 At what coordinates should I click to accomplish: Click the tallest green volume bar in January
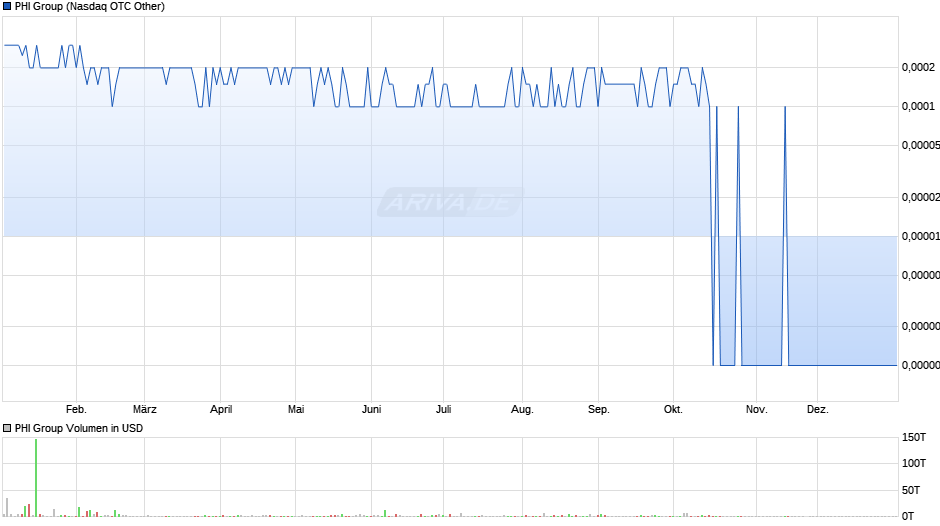coord(36,477)
